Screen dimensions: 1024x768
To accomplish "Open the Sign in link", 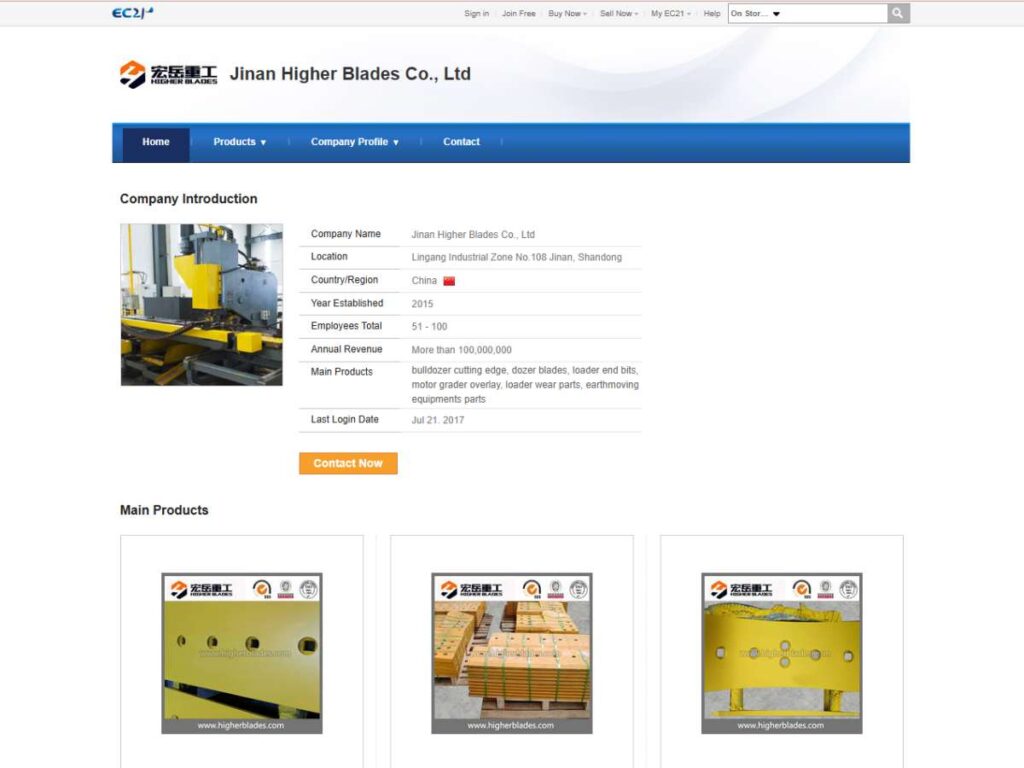I will click(x=476, y=14).
